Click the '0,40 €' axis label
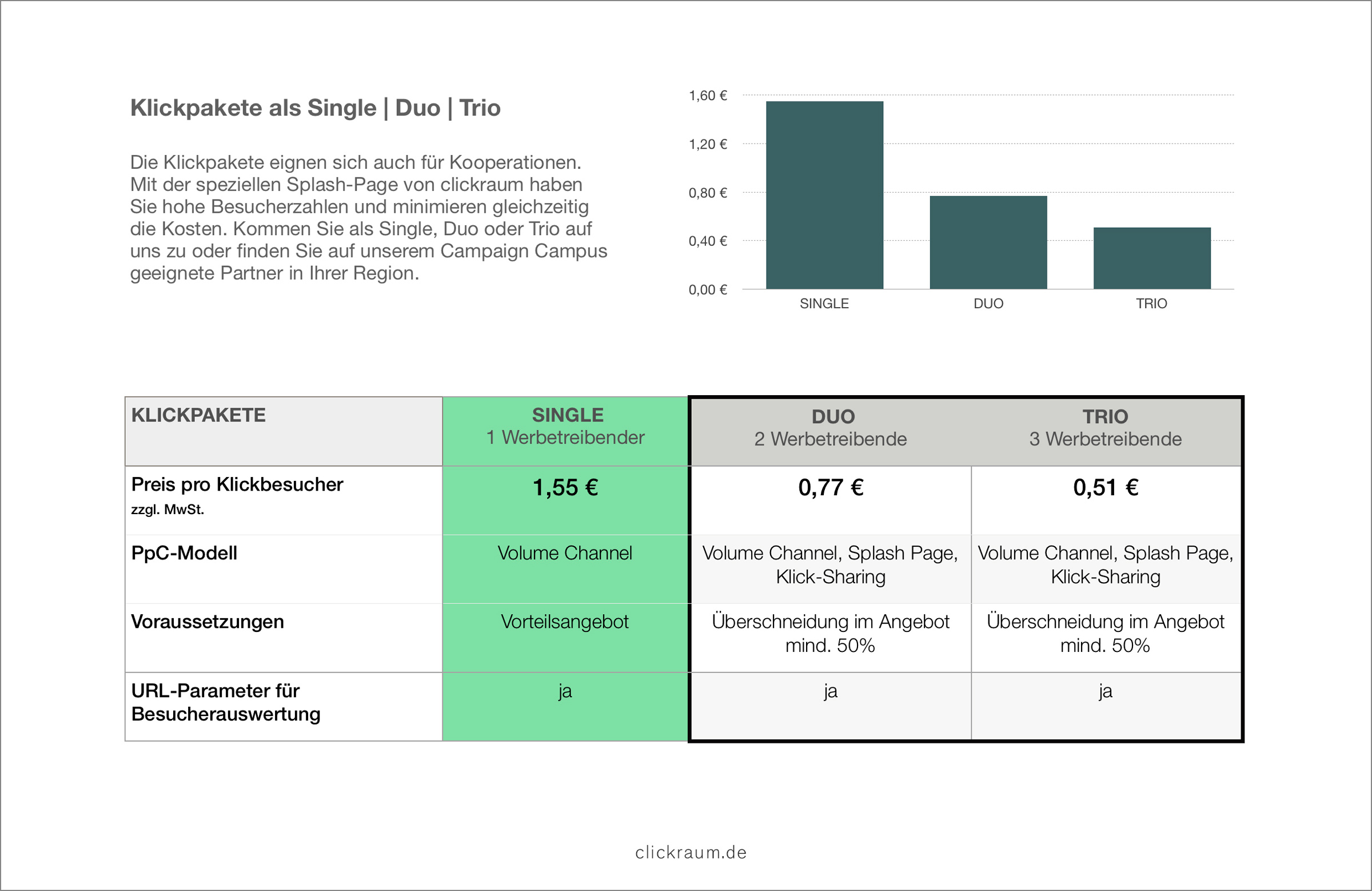The height and width of the screenshot is (891, 1372). (708, 241)
